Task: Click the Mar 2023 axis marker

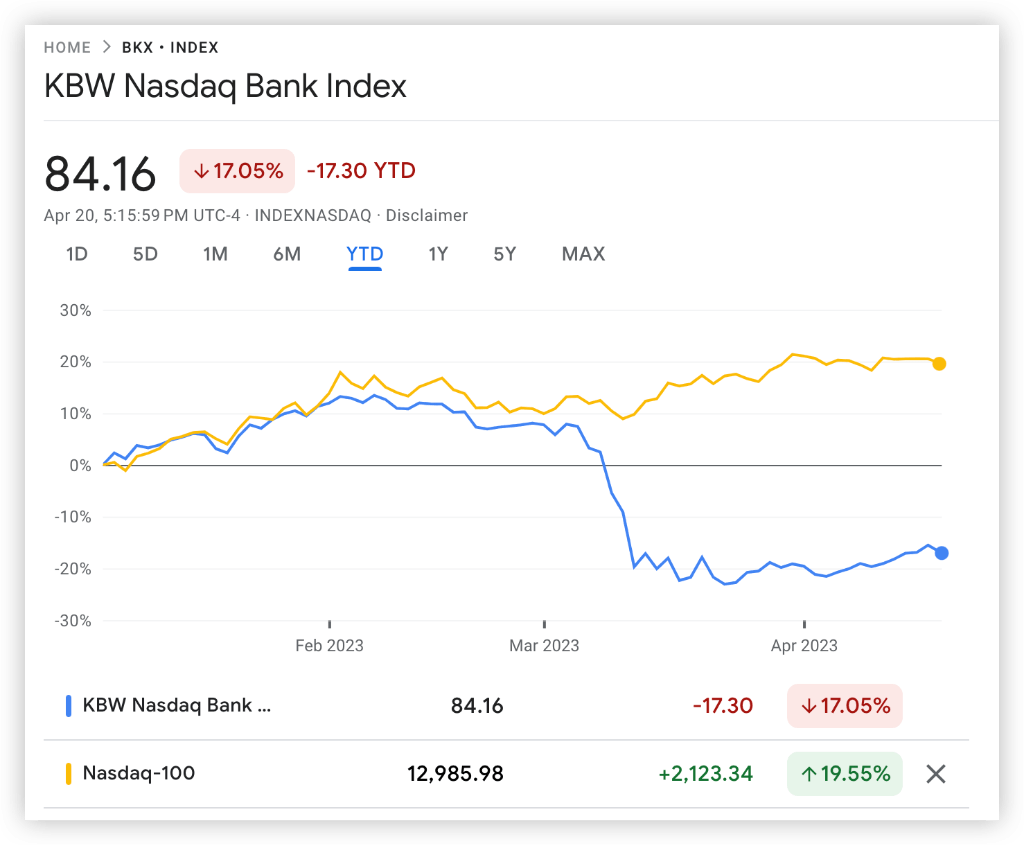Action: click(x=544, y=645)
